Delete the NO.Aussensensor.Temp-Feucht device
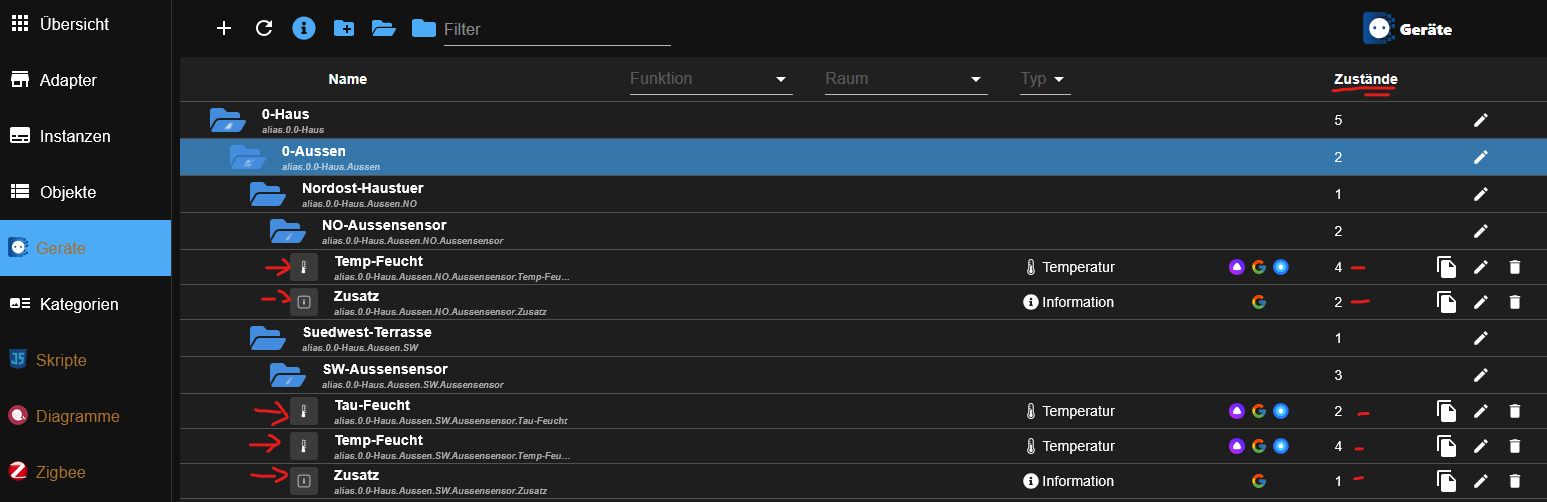The width and height of the screenshot is (1547, 502). (1515, 267)
